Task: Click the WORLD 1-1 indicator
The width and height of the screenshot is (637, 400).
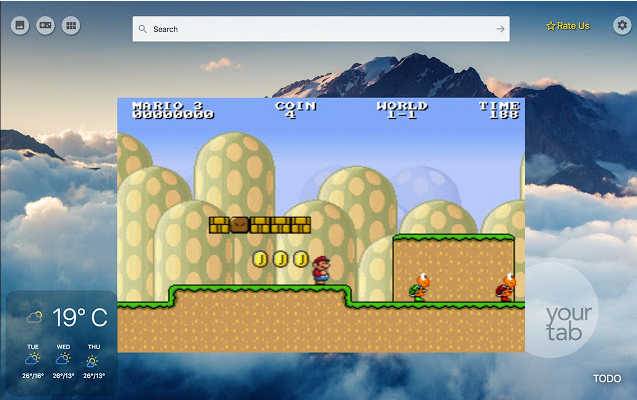Action: [402, 110]
